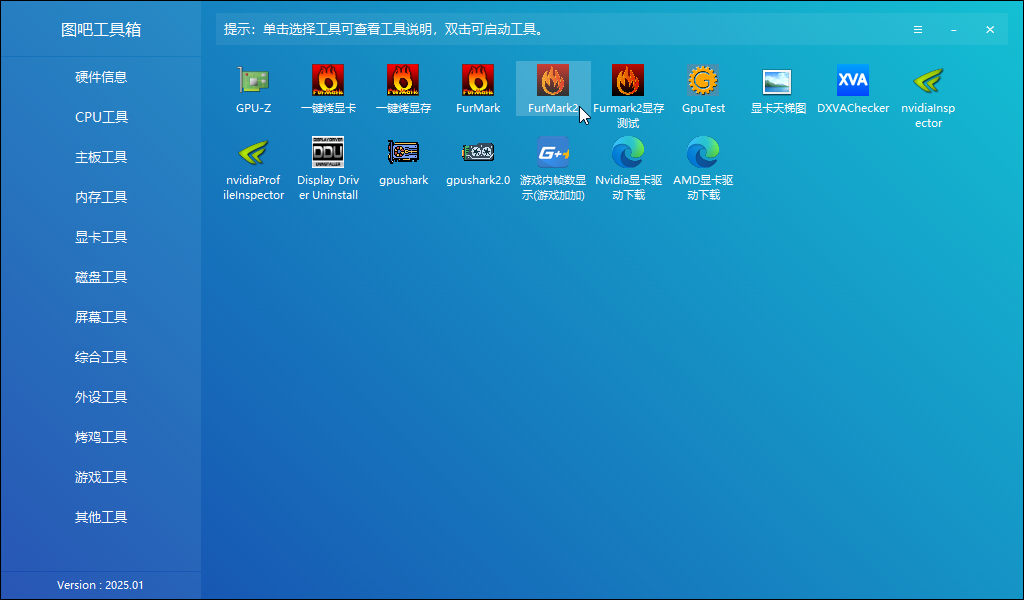The height and width of the screenshot is (600, 1024).
Task: Go to the 烤鸡工具 category
Action: [x=101, y=437]
